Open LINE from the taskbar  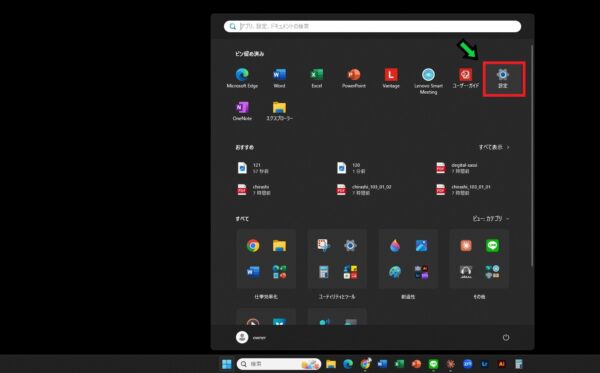[x=433, y=364]
